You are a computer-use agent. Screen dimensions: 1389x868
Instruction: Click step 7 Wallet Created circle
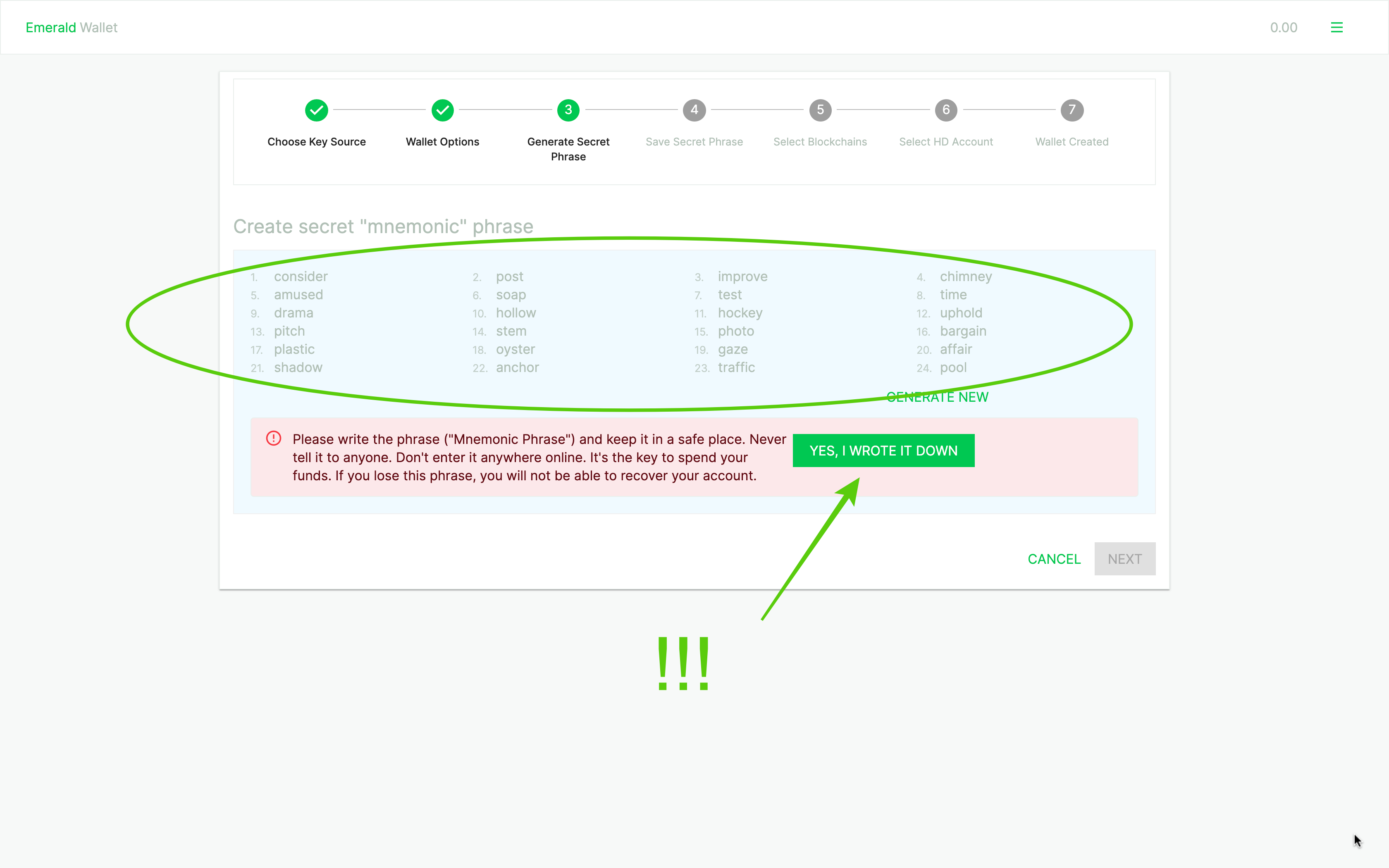coord(1072,110)
